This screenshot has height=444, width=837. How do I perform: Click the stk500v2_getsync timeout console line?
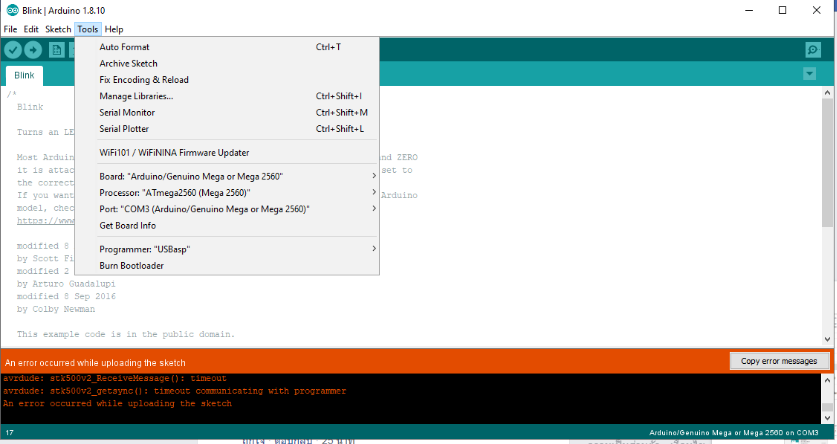[175, 391]
